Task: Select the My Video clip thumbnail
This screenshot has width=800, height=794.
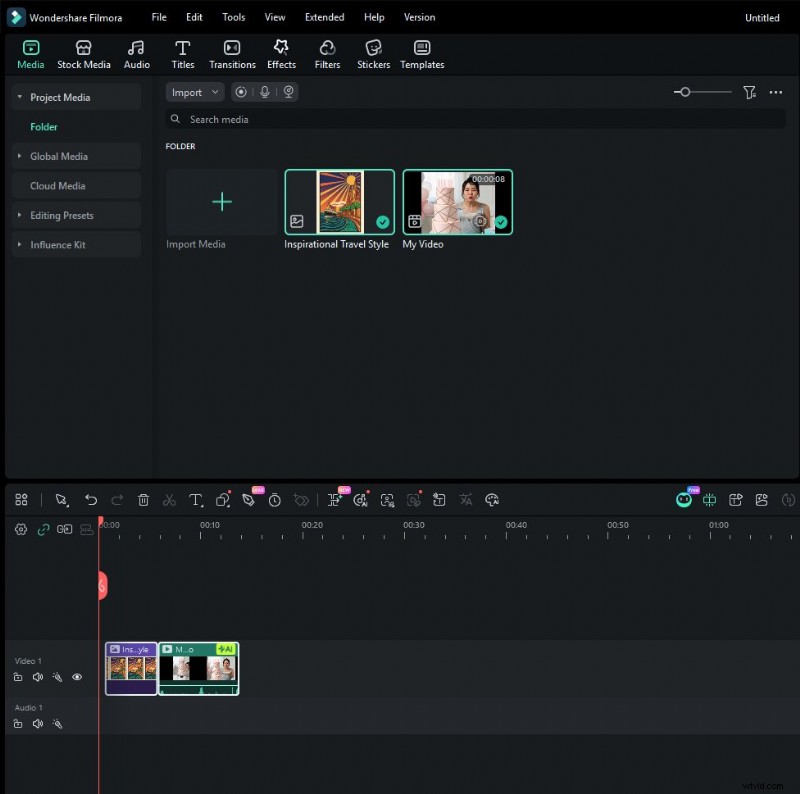Action: click(457, 201)
